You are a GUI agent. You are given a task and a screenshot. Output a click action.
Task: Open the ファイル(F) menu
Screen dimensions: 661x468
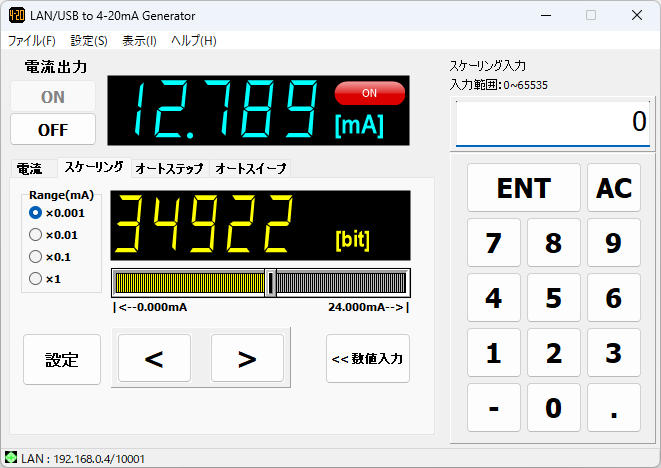[32, 41]
